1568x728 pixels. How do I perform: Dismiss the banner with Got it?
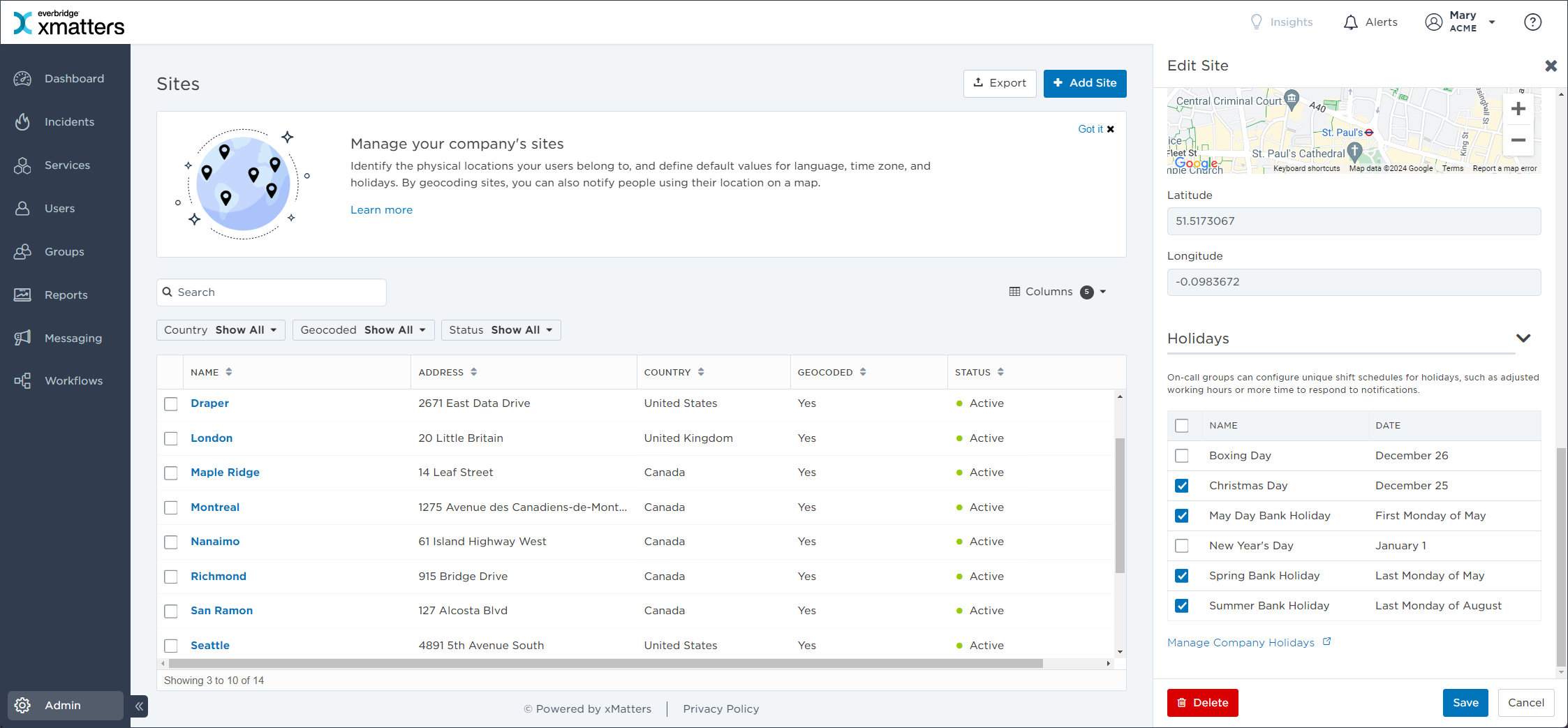1096,129
